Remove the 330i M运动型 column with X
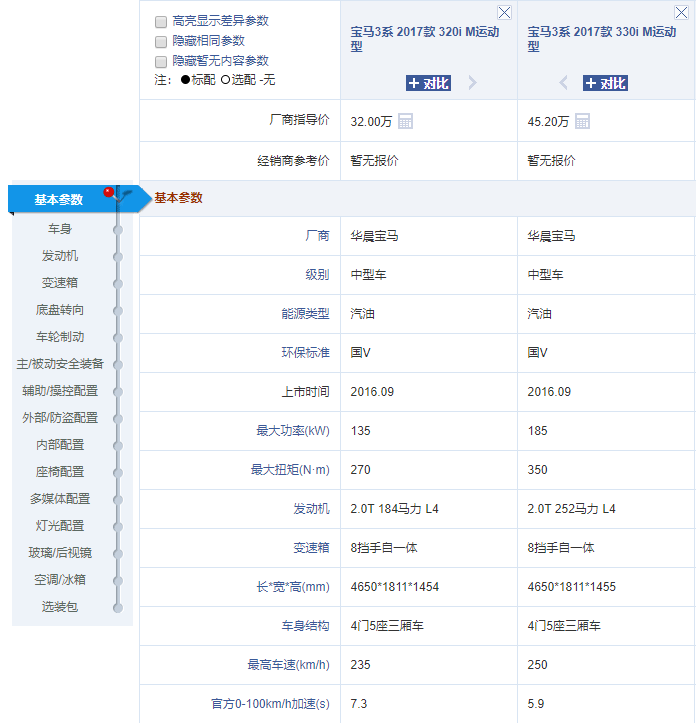 pos(681,12)
